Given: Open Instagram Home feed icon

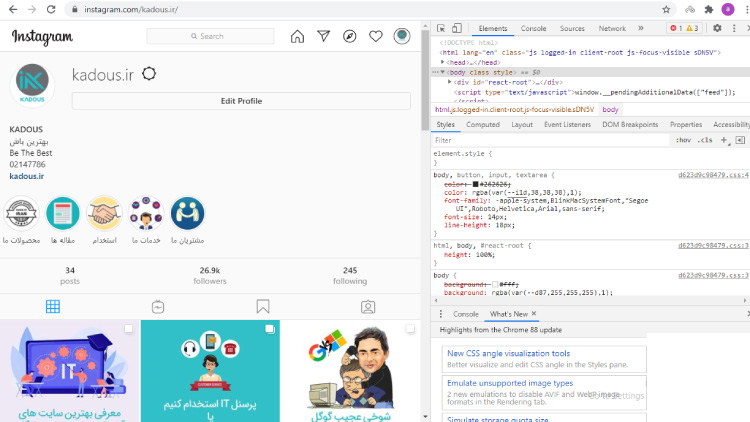Looking at the screenshot, I should click(297, 37).
